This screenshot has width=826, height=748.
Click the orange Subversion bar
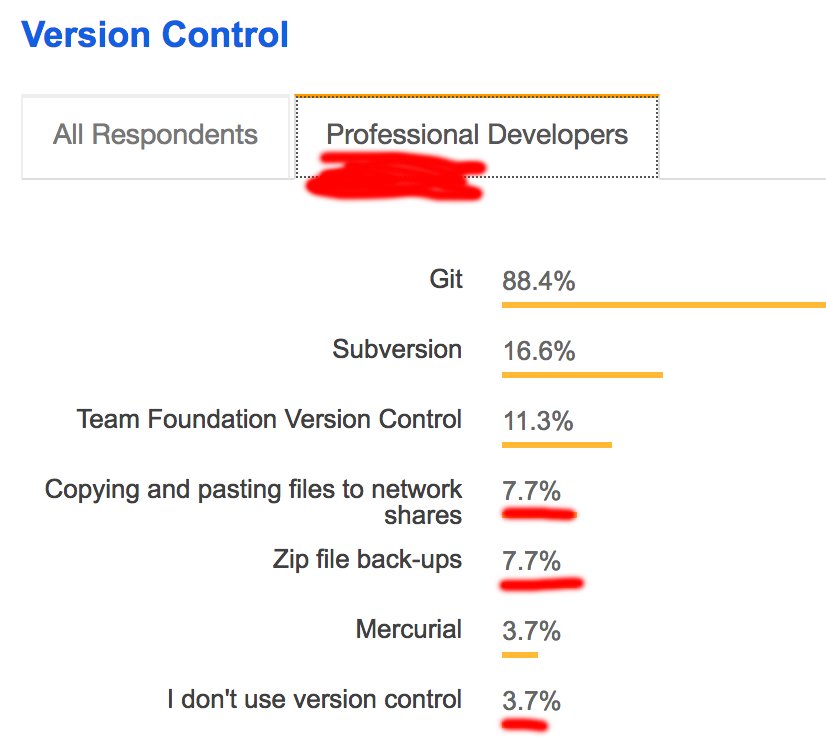tap(582, 375)
